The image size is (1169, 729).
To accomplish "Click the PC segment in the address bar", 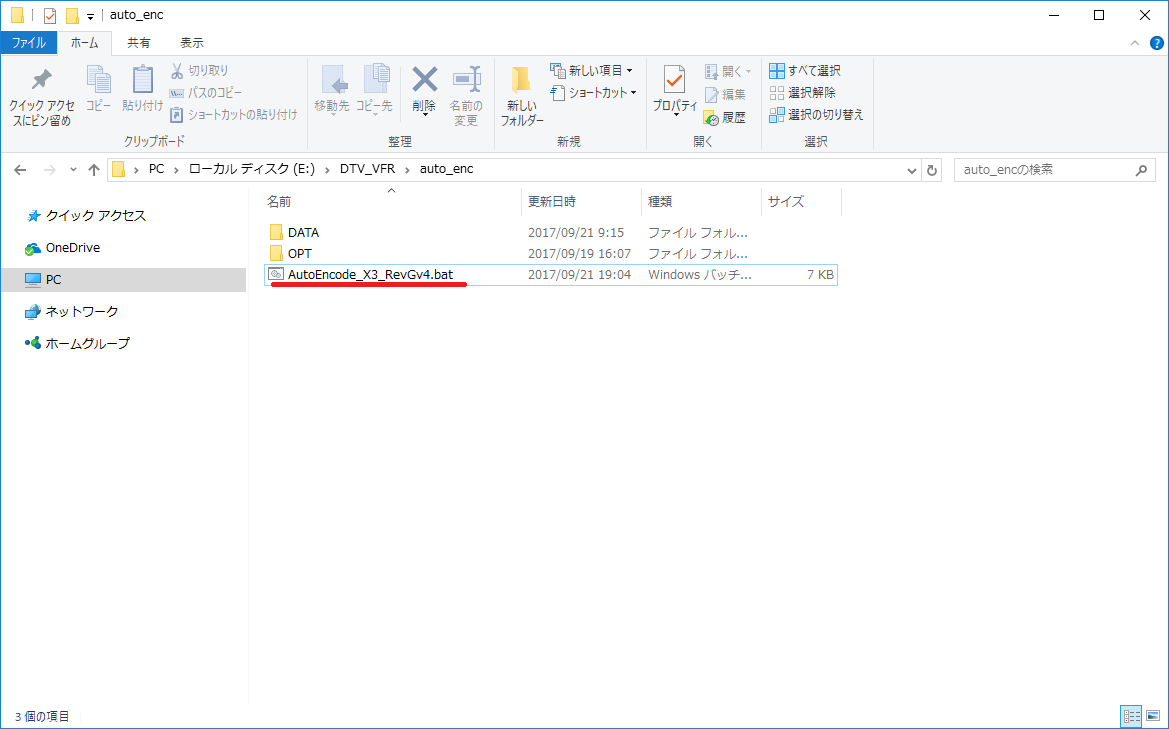I will tap(157, 169).
